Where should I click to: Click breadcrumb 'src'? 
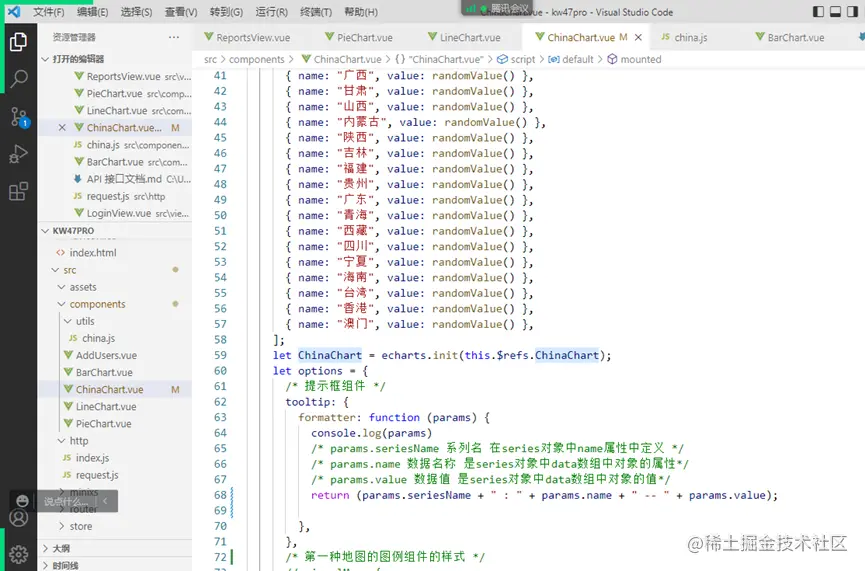click(210, 59)
